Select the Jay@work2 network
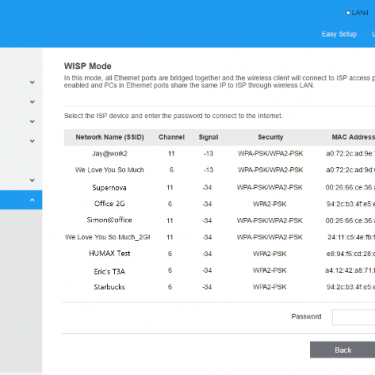375x375 pixels. point(110,154)
